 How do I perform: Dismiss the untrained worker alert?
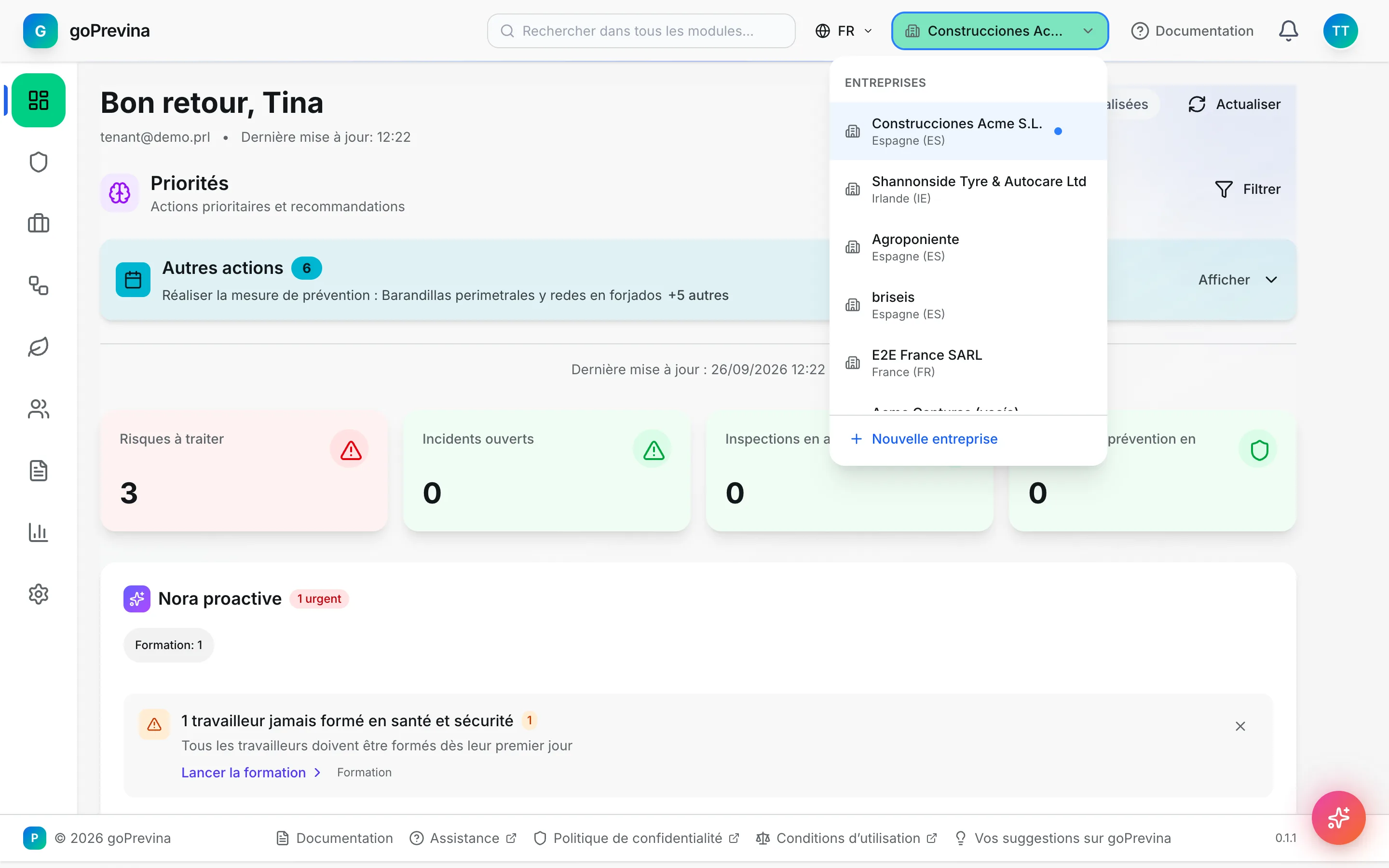tap(1240, 726)
